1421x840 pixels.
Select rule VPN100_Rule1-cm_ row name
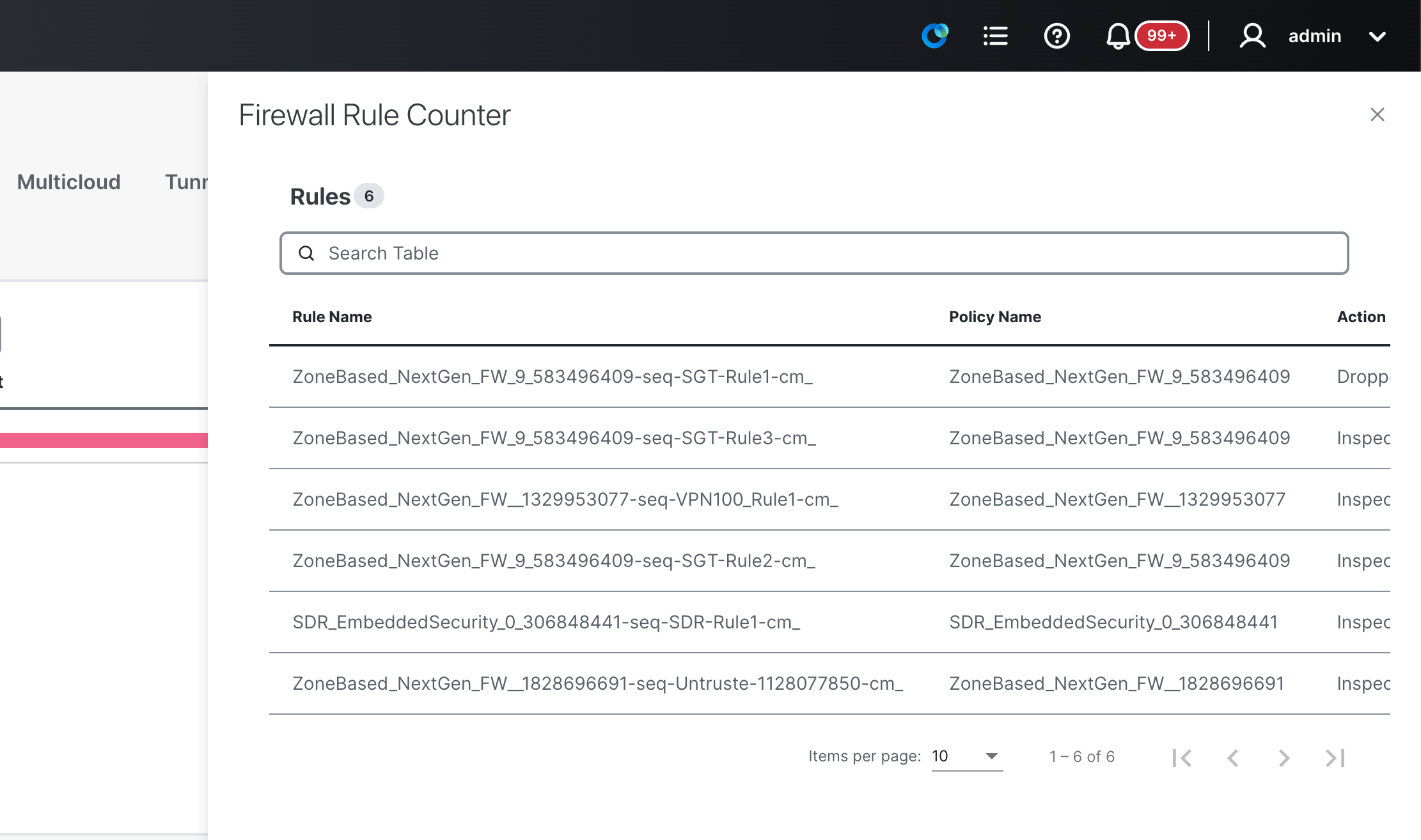565,499
